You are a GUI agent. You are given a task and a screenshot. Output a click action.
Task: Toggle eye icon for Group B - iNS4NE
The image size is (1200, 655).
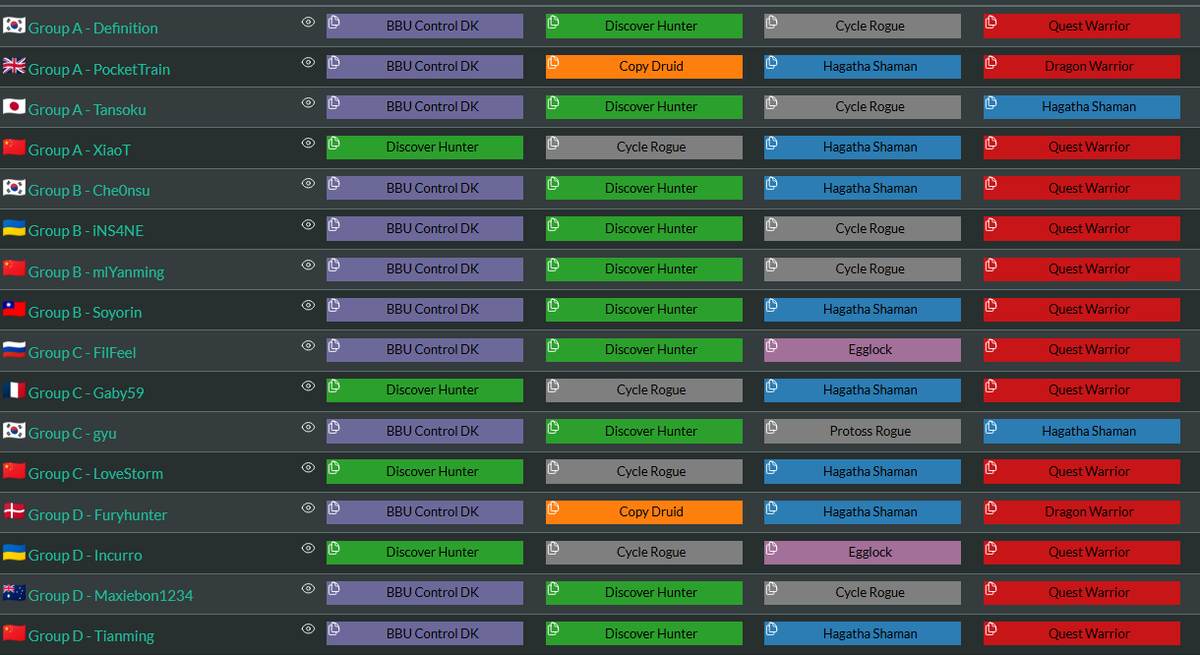click(308, 224)
